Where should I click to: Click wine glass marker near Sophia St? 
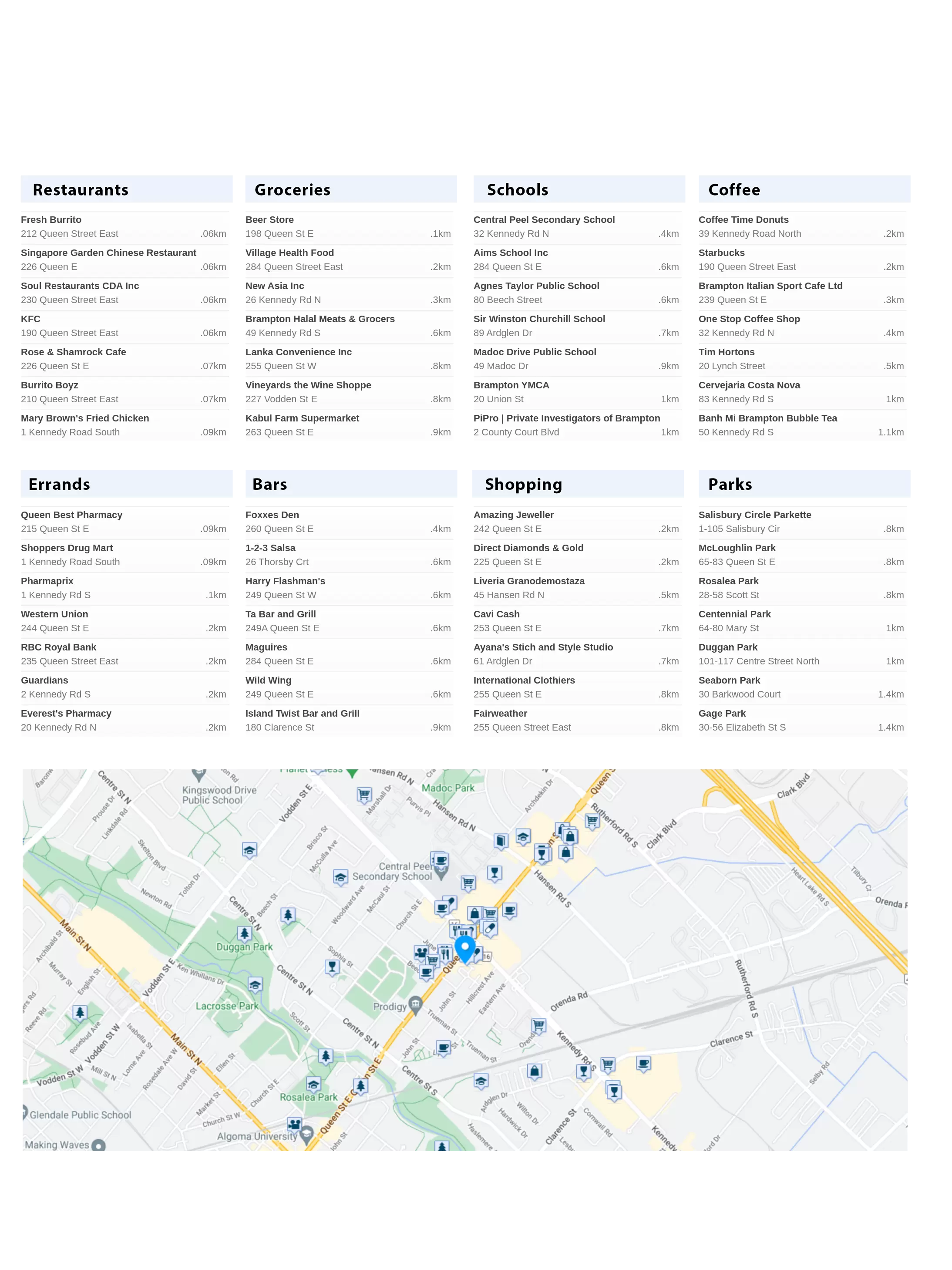coord(332,967)
